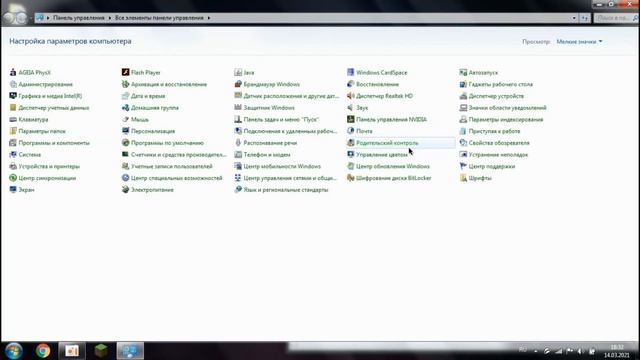This screenshot has height=360, width=640.
Task: Open Minecraft block icon in taskbar
Action: pos(101,351)
